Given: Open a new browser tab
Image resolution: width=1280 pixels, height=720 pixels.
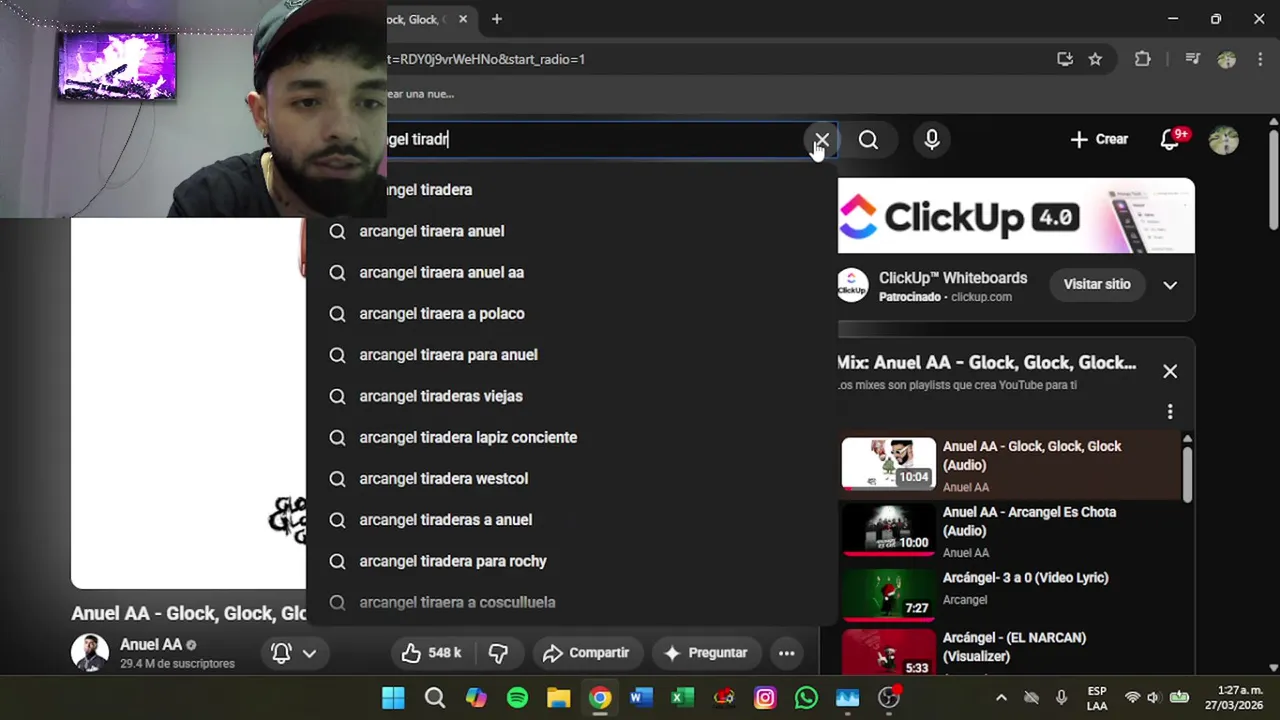Looking at the screenshot, I should (x=496, y=19).
